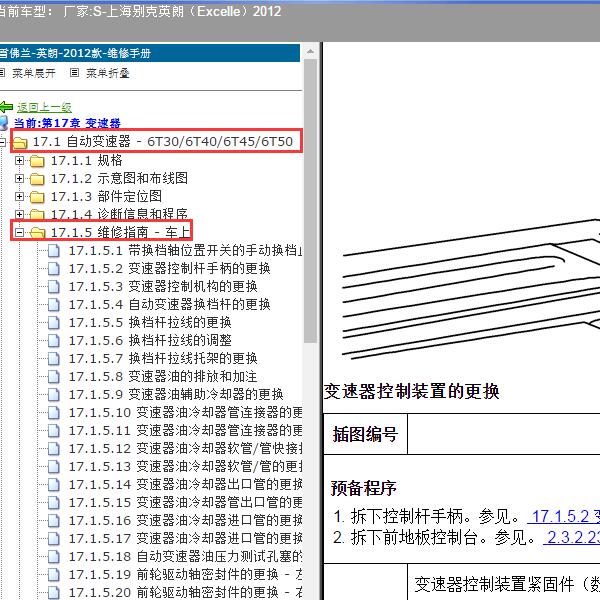Click the folder icon for 17.1.3 部件定位图

[x=37, y=197]
